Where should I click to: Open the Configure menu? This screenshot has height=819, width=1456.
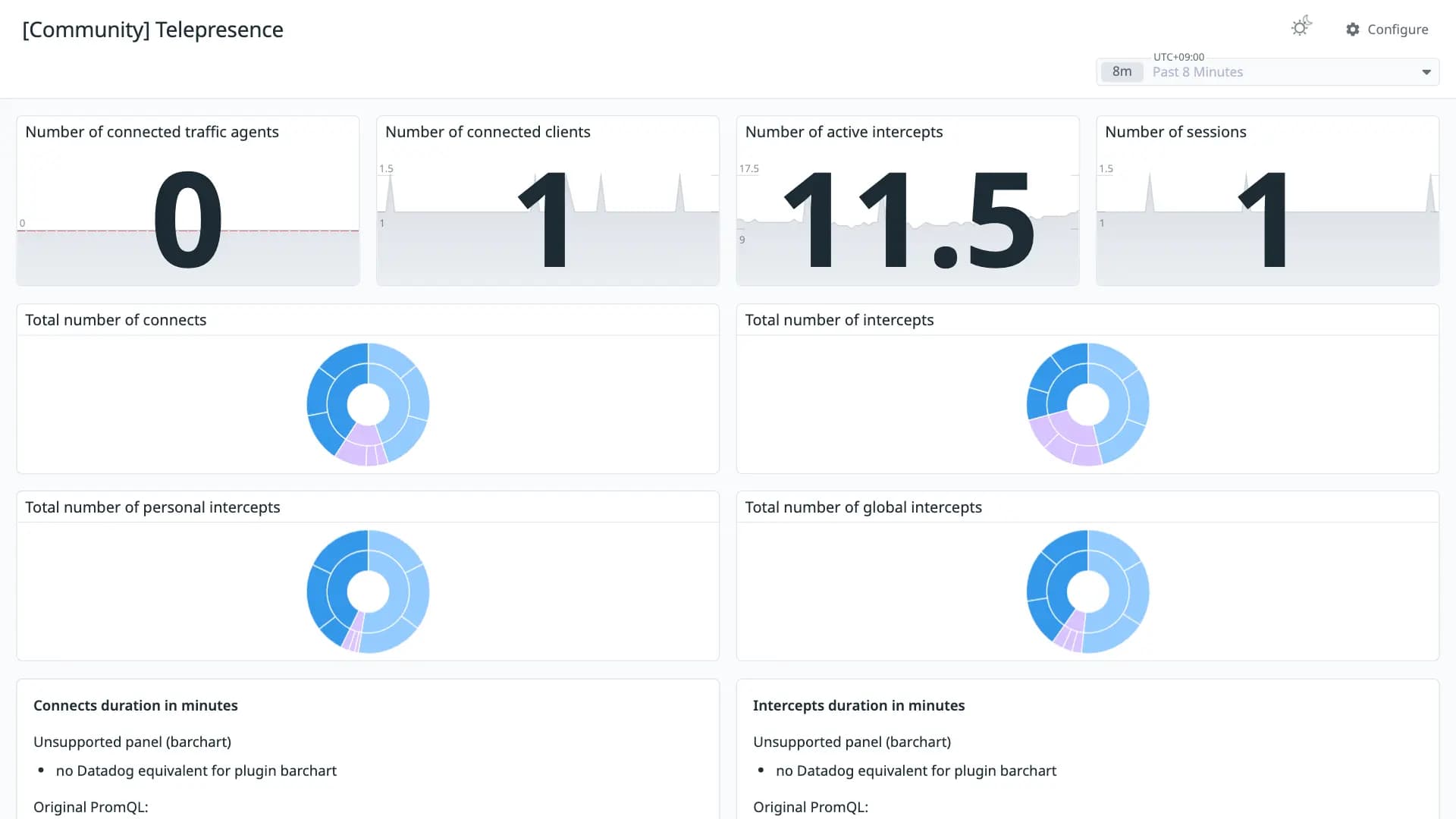[x=1387, y=30]
